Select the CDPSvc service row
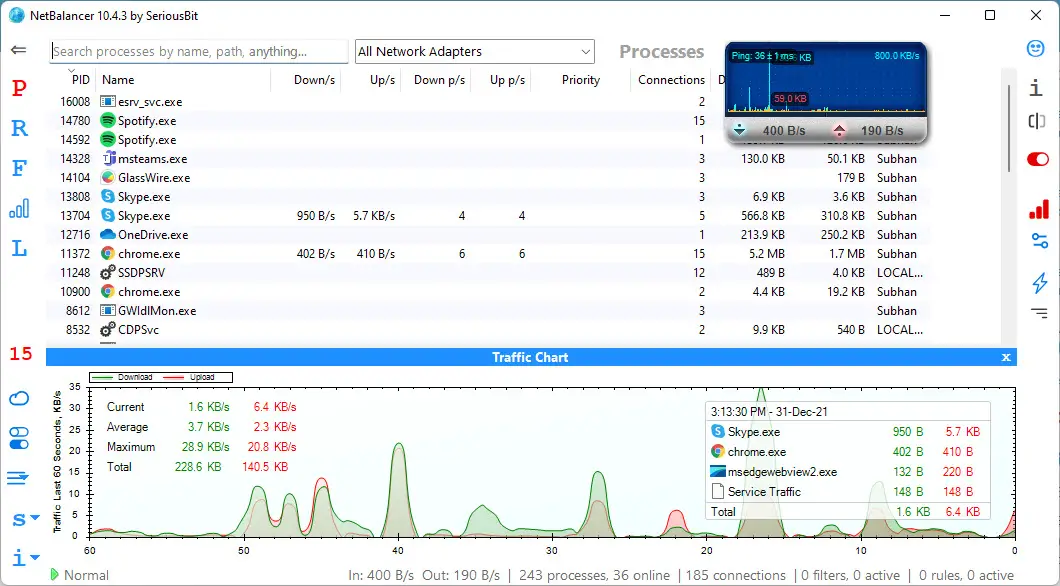1060x586 pixels. click(x=490, y=329)
